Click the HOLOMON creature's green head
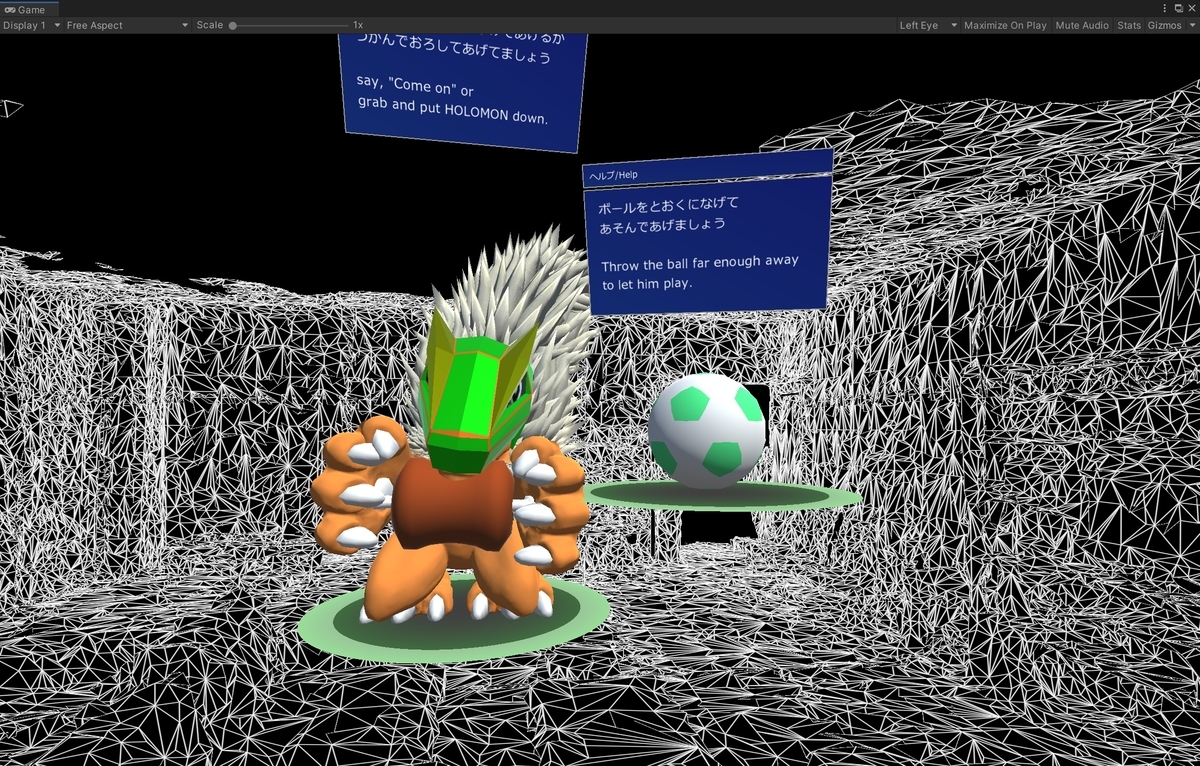The width and height of the screenshot is (1200, 766). click(477, 392)
